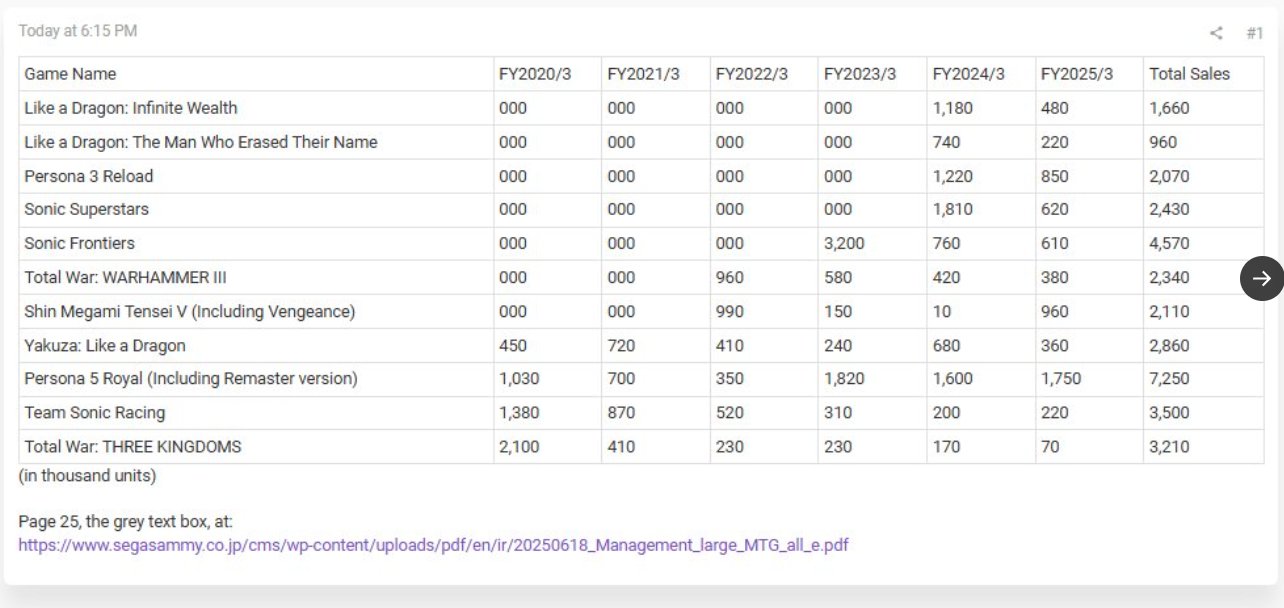Click Shin Megami Tensei V total 2,110
Image resolution: width=1284 pixels, height=608 pixels.
pyautogui.click(x=1169, y=311)
